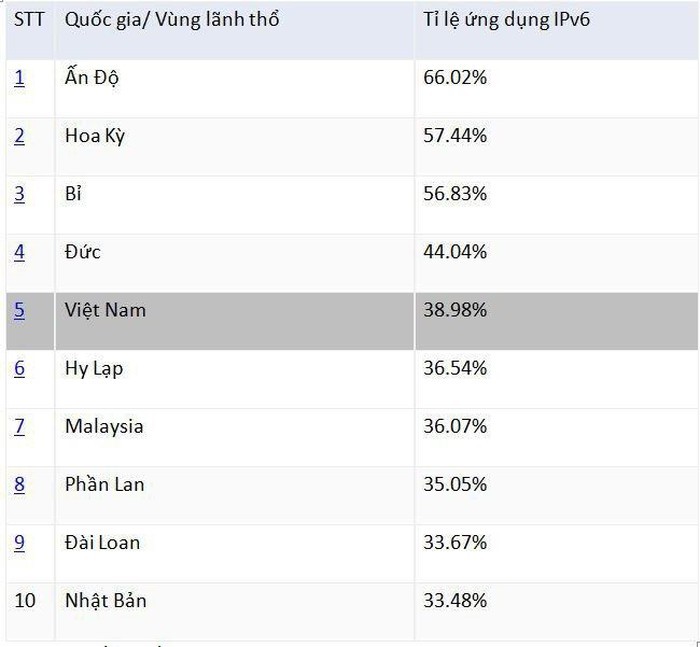
Task: Click link number 4 beside Đức
Action: pyautogui.click(x=19, y=251)
